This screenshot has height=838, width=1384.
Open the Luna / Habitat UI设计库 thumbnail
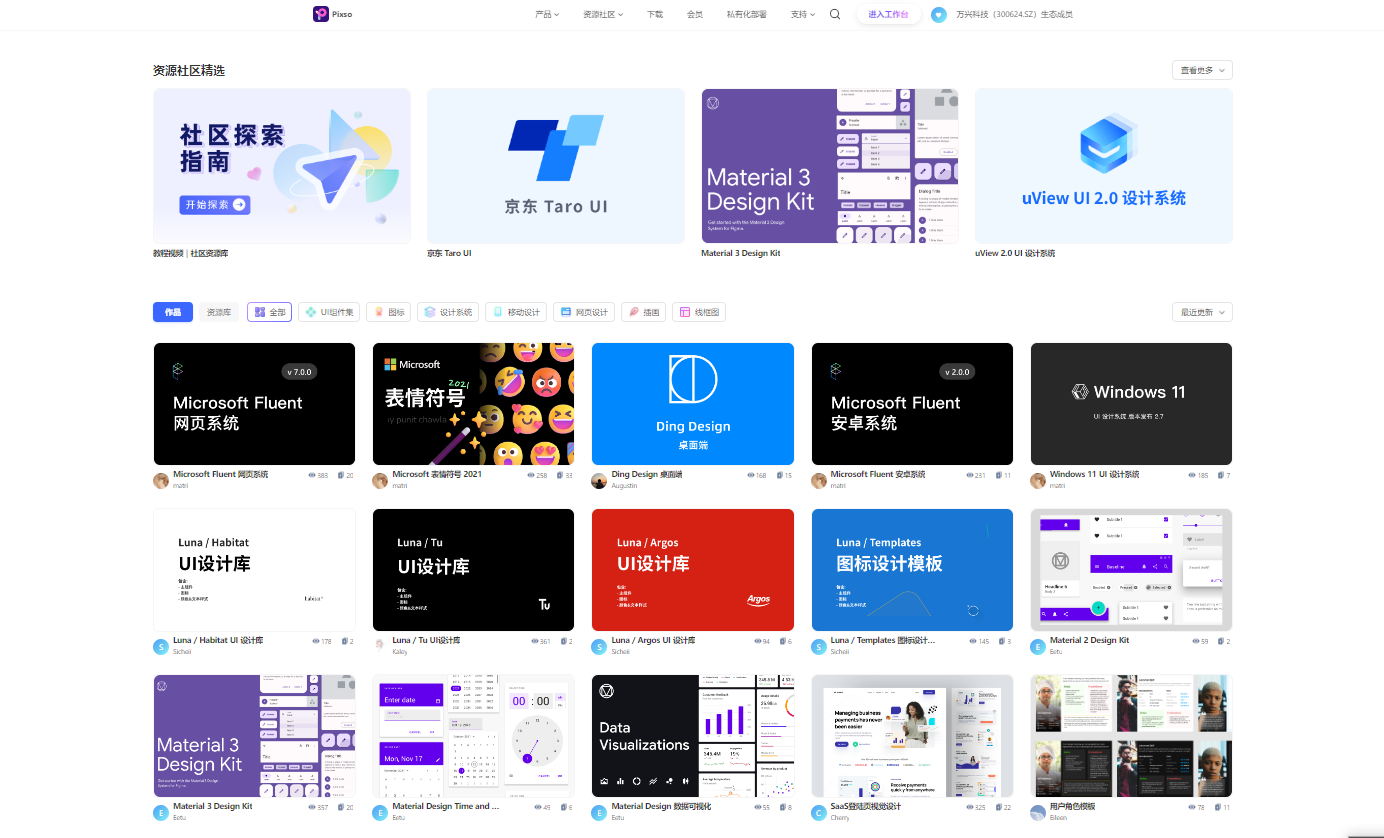coord(254,570)
